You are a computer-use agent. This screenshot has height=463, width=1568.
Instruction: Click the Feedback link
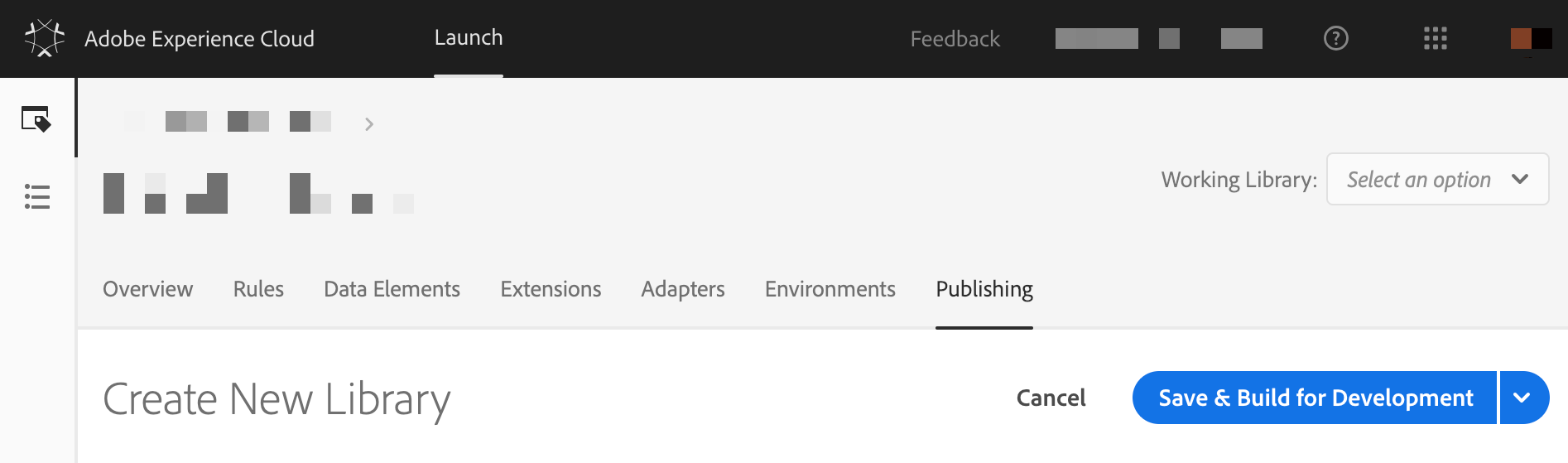click(x=955, y=39)
